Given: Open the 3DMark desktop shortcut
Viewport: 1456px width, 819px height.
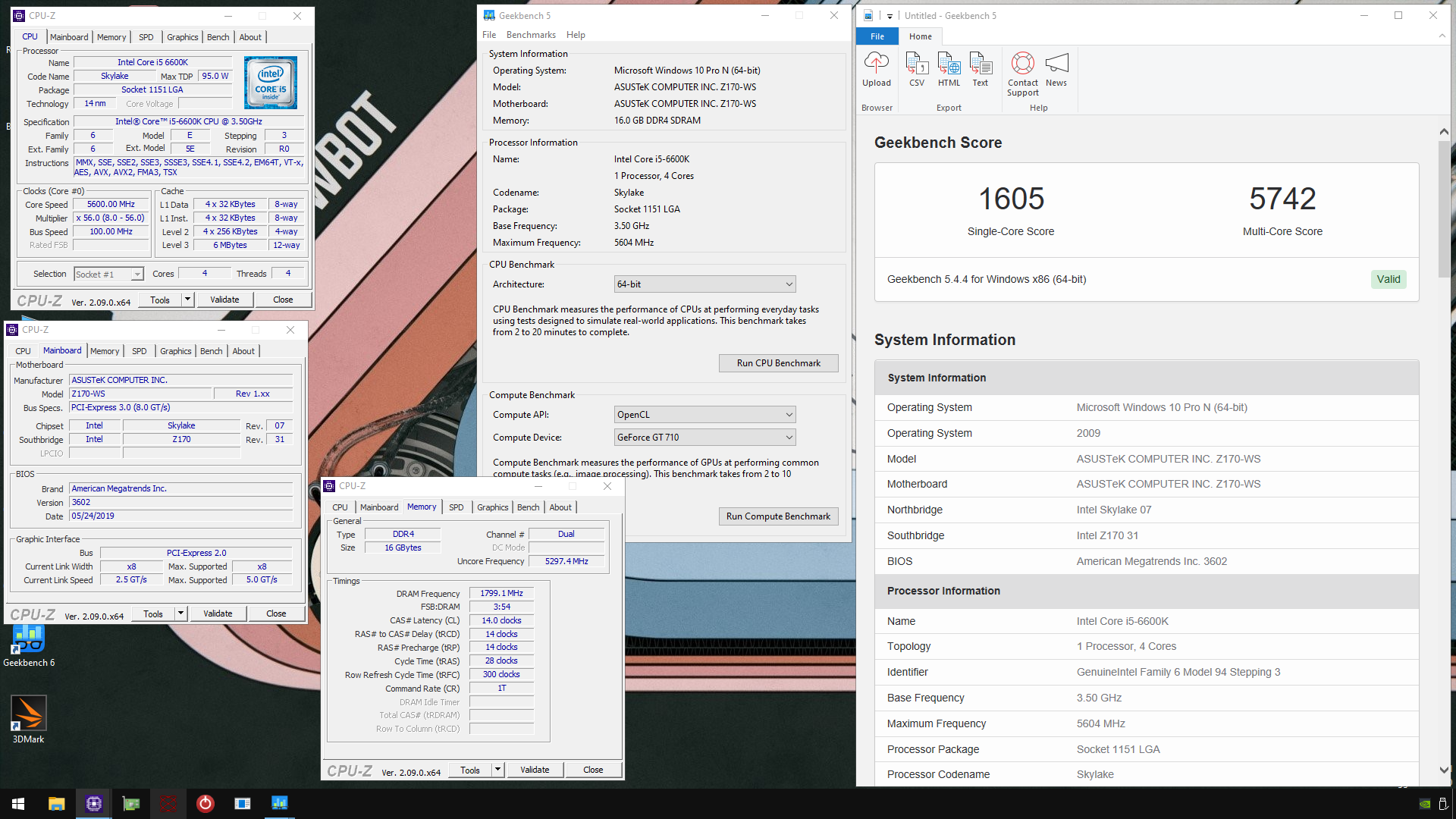Looking at the screenshot, I should [28, 720].
